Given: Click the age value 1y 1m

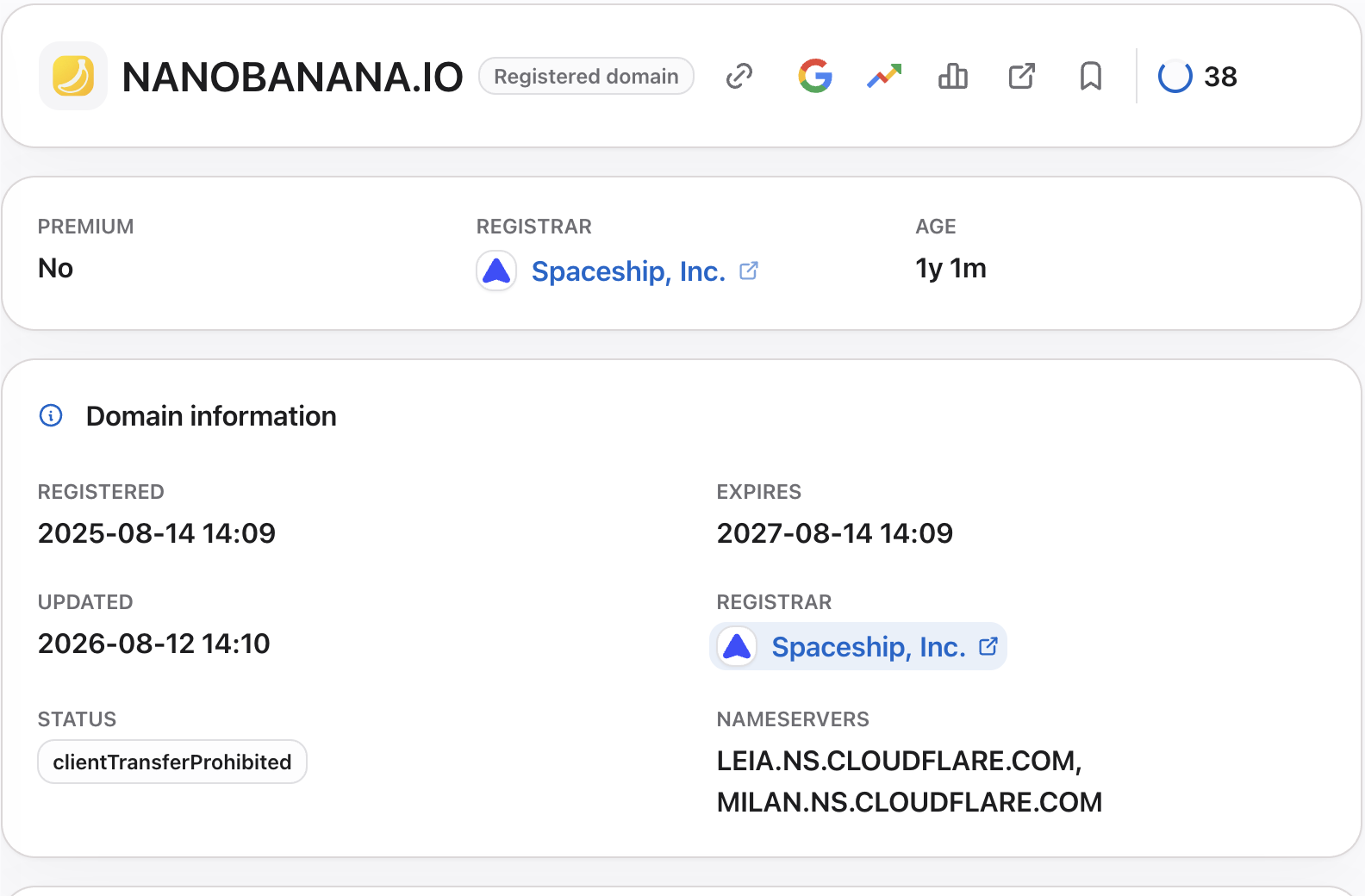Looking at the screenshot, I should click(x=951, y=268).
